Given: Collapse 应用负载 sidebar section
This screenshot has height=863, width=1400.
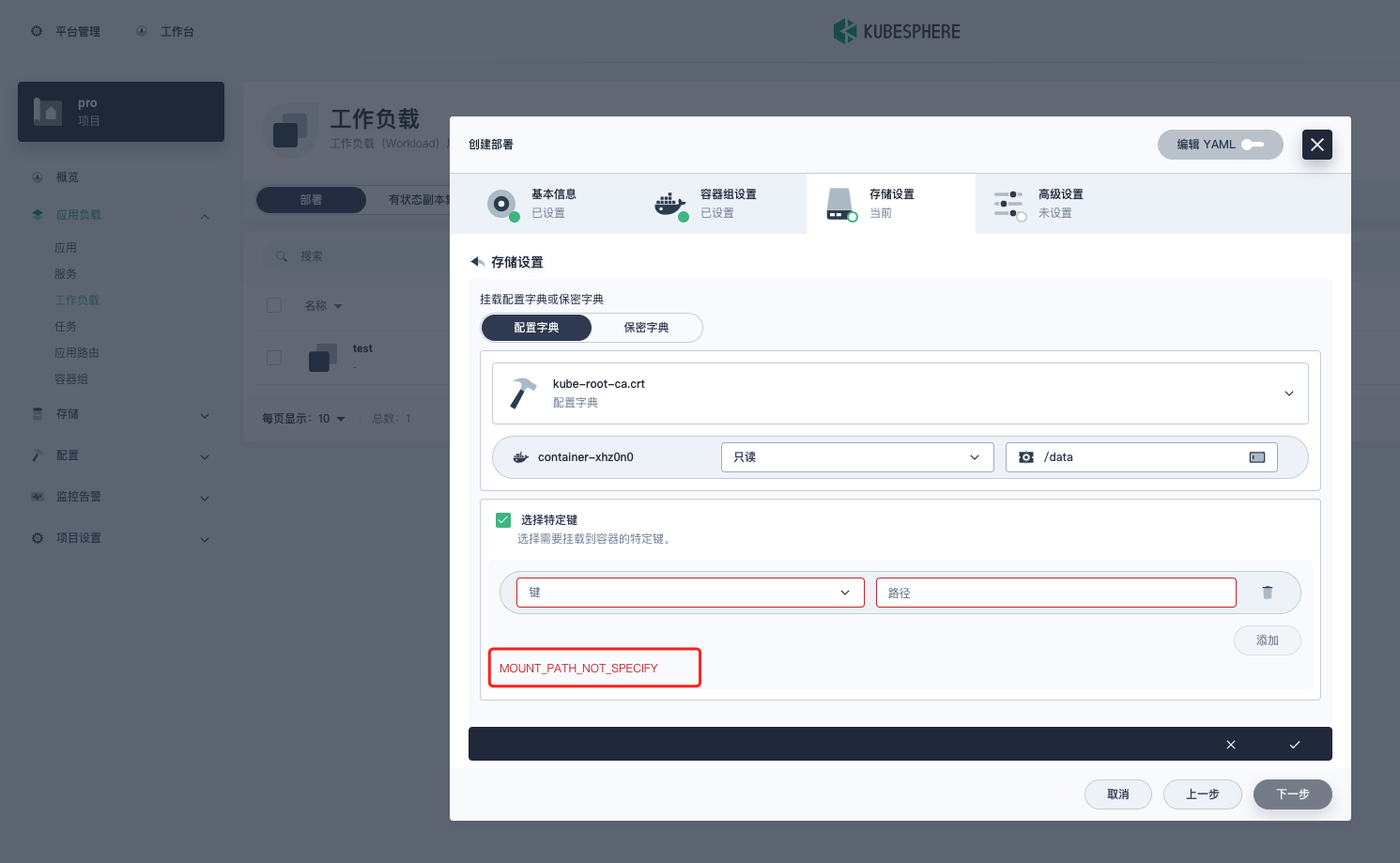Looking at the screenshot, I should (x=205, y=217).
